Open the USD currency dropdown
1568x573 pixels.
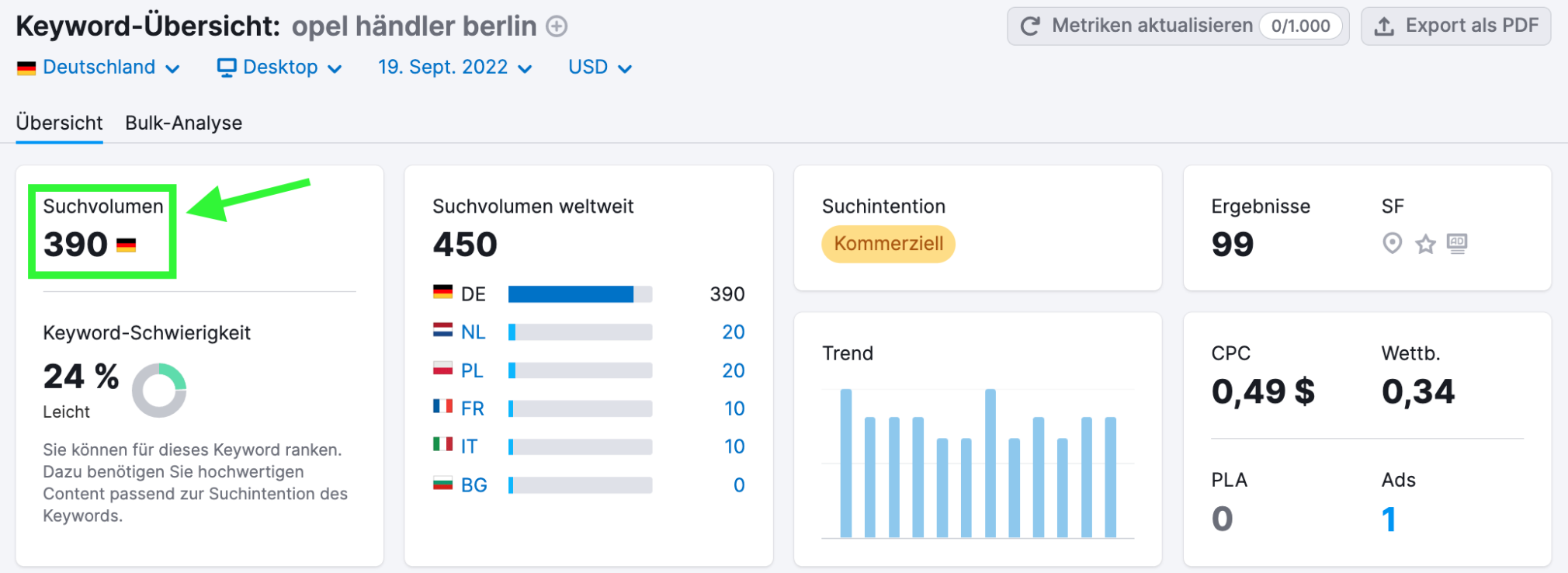(600, 68)
